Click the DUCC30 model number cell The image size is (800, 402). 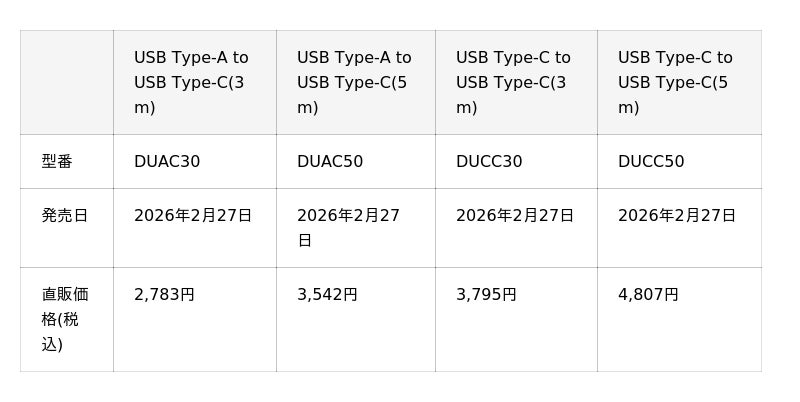tap(489, 162)
